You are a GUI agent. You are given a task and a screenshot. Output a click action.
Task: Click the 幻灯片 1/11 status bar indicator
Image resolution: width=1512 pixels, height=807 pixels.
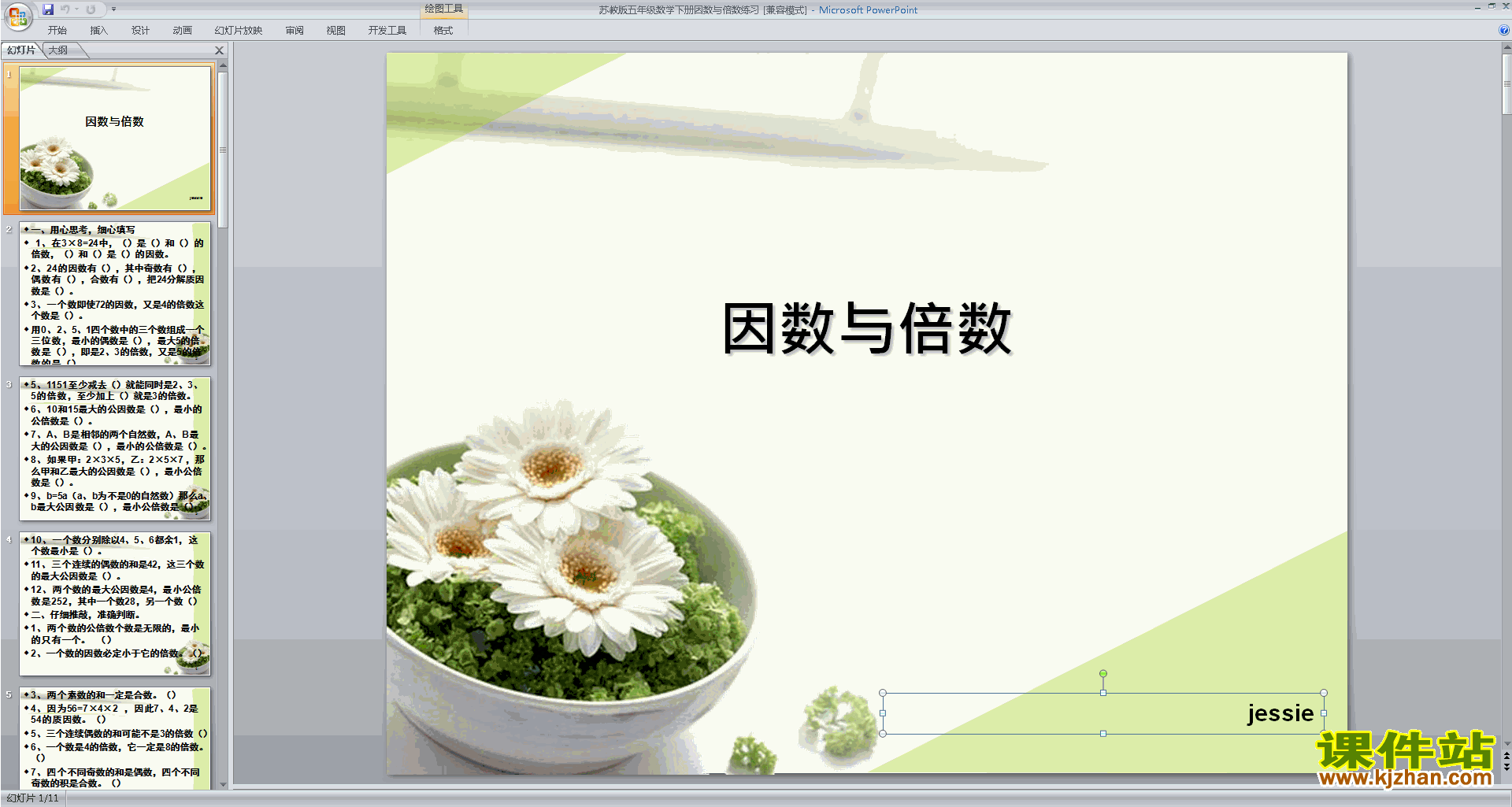click(33, 798)
